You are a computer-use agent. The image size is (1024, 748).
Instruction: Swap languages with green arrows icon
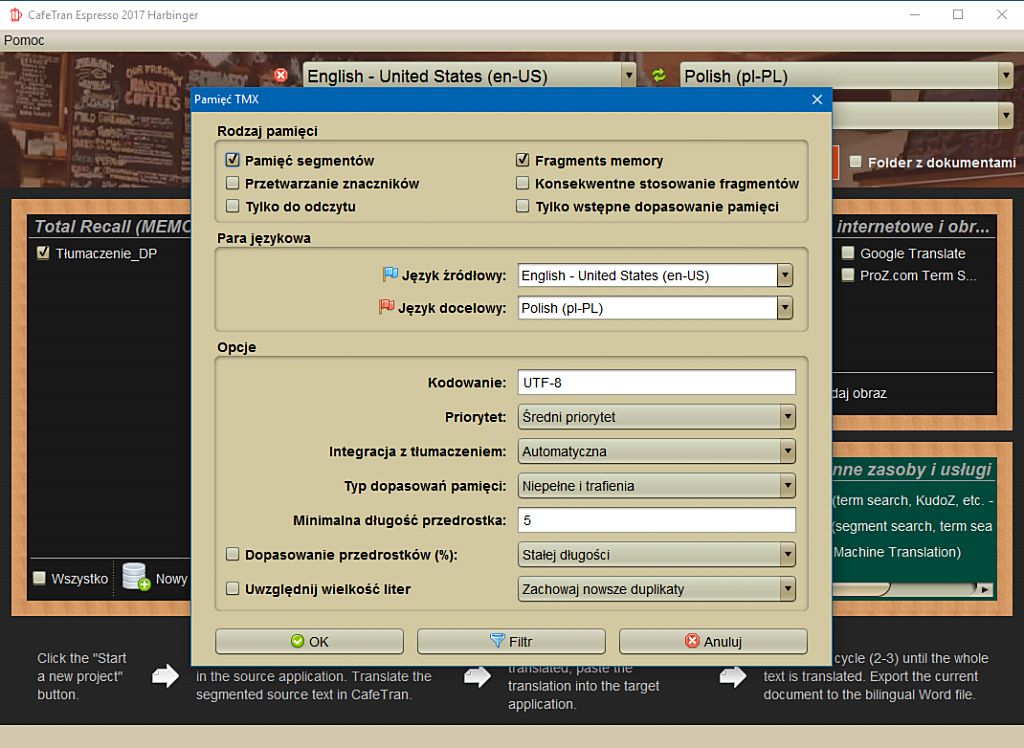(x=658, y=76)
